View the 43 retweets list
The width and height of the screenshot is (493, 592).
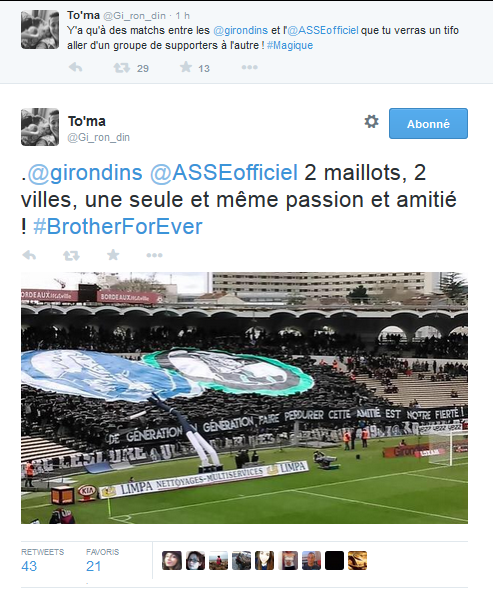[42, 561]
